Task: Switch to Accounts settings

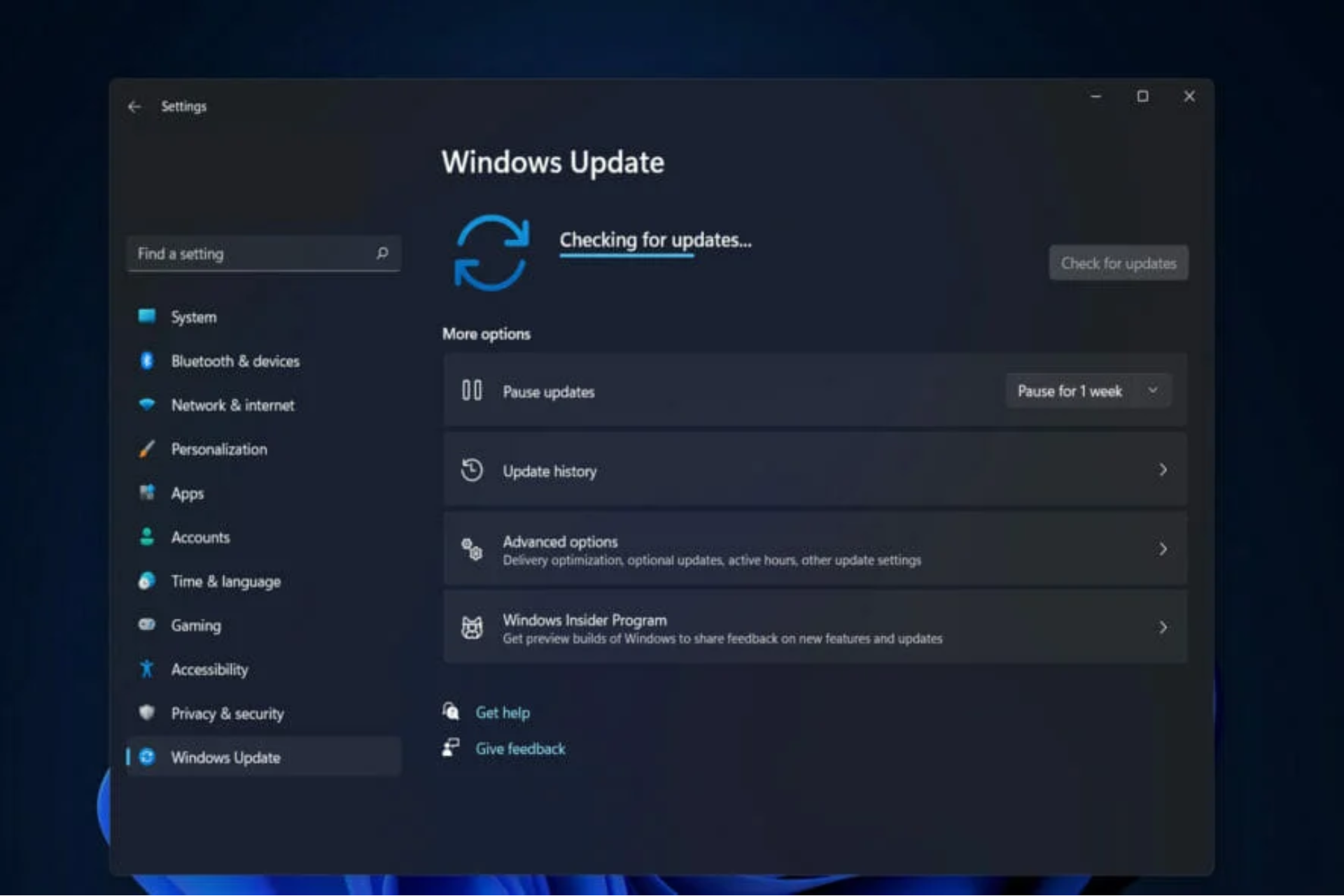Action: coord(264,538)
